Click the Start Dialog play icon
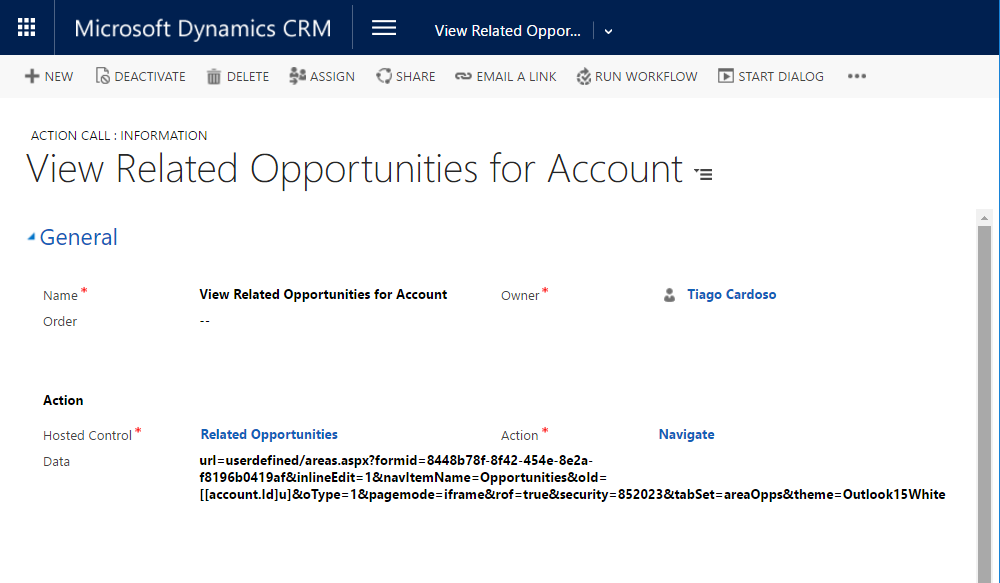Screen dimensions: 1000x583 coord(725,76)
